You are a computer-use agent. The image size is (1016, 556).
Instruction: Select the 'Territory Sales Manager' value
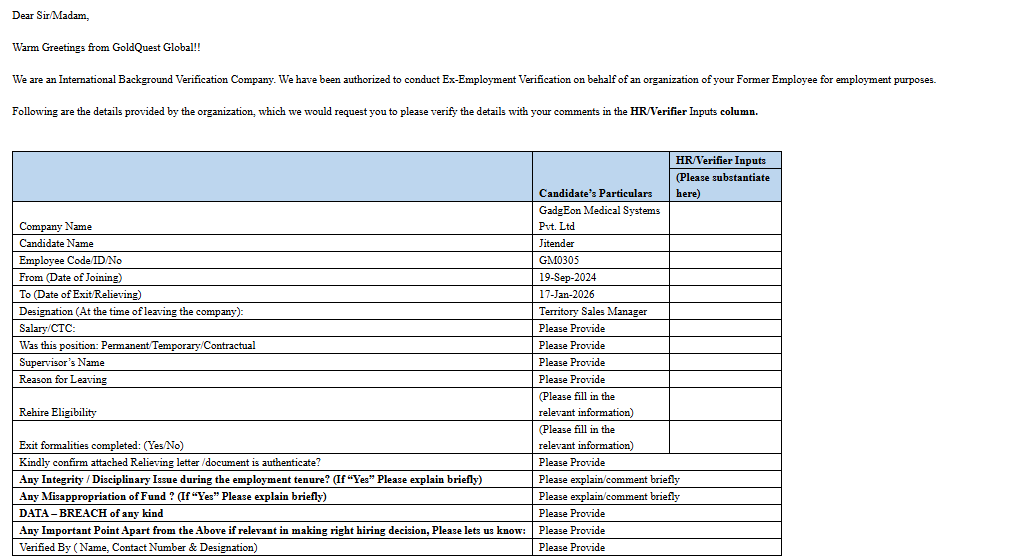(593, 311)
